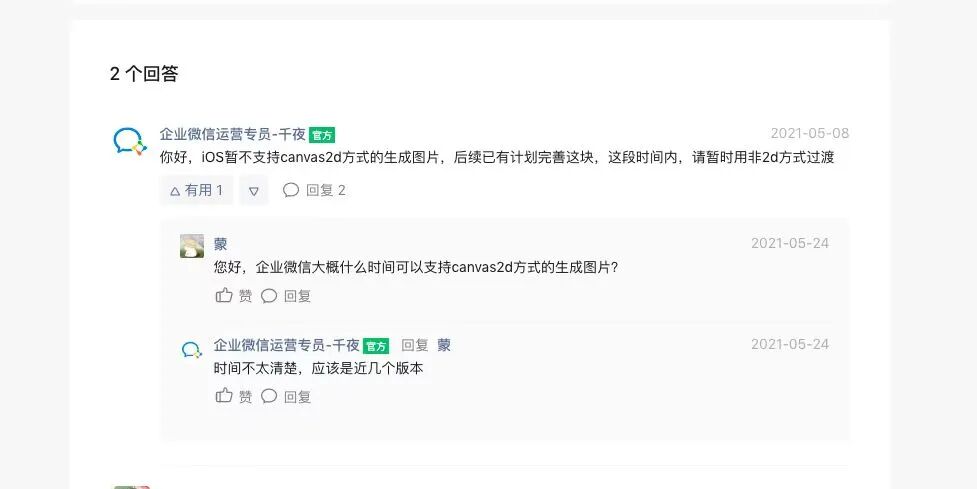This screenshot has width=977, height=489.
Task: Open the 回复 2 comment bubble icon
Action: coord(290,190)
